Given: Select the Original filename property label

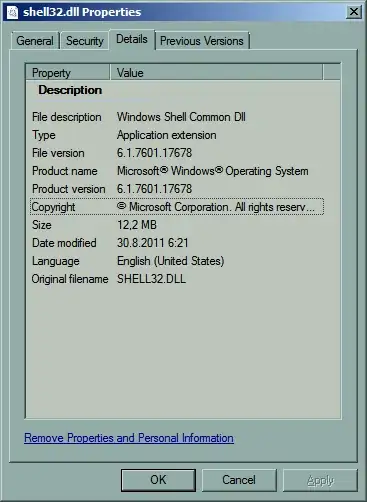Looking at the screenshot, I should pos(70,279).
